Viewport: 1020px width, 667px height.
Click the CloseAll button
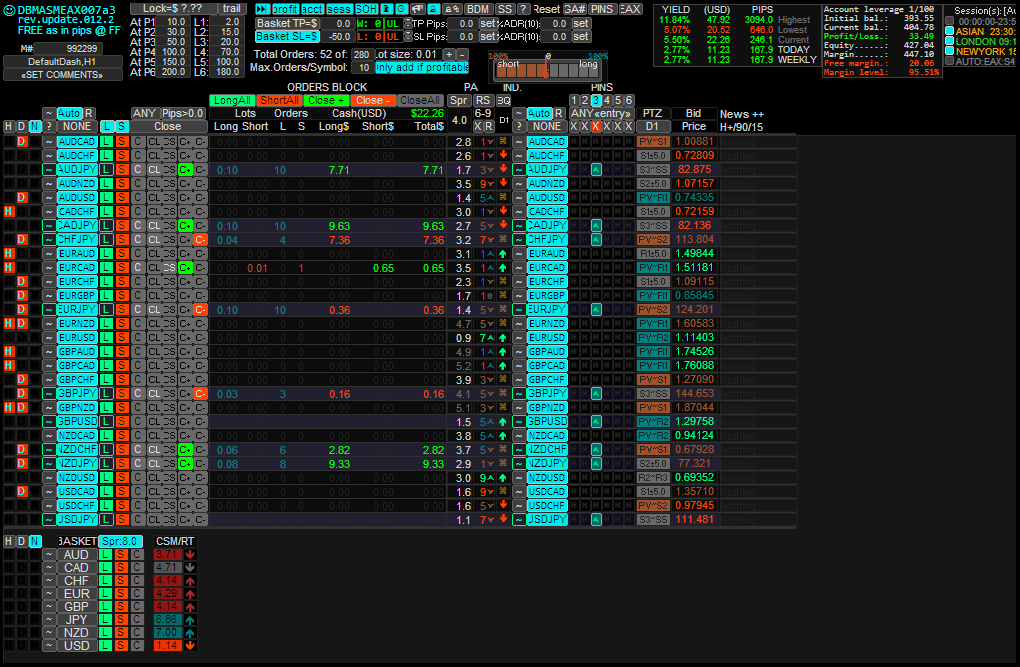click(x=420, y=100)
